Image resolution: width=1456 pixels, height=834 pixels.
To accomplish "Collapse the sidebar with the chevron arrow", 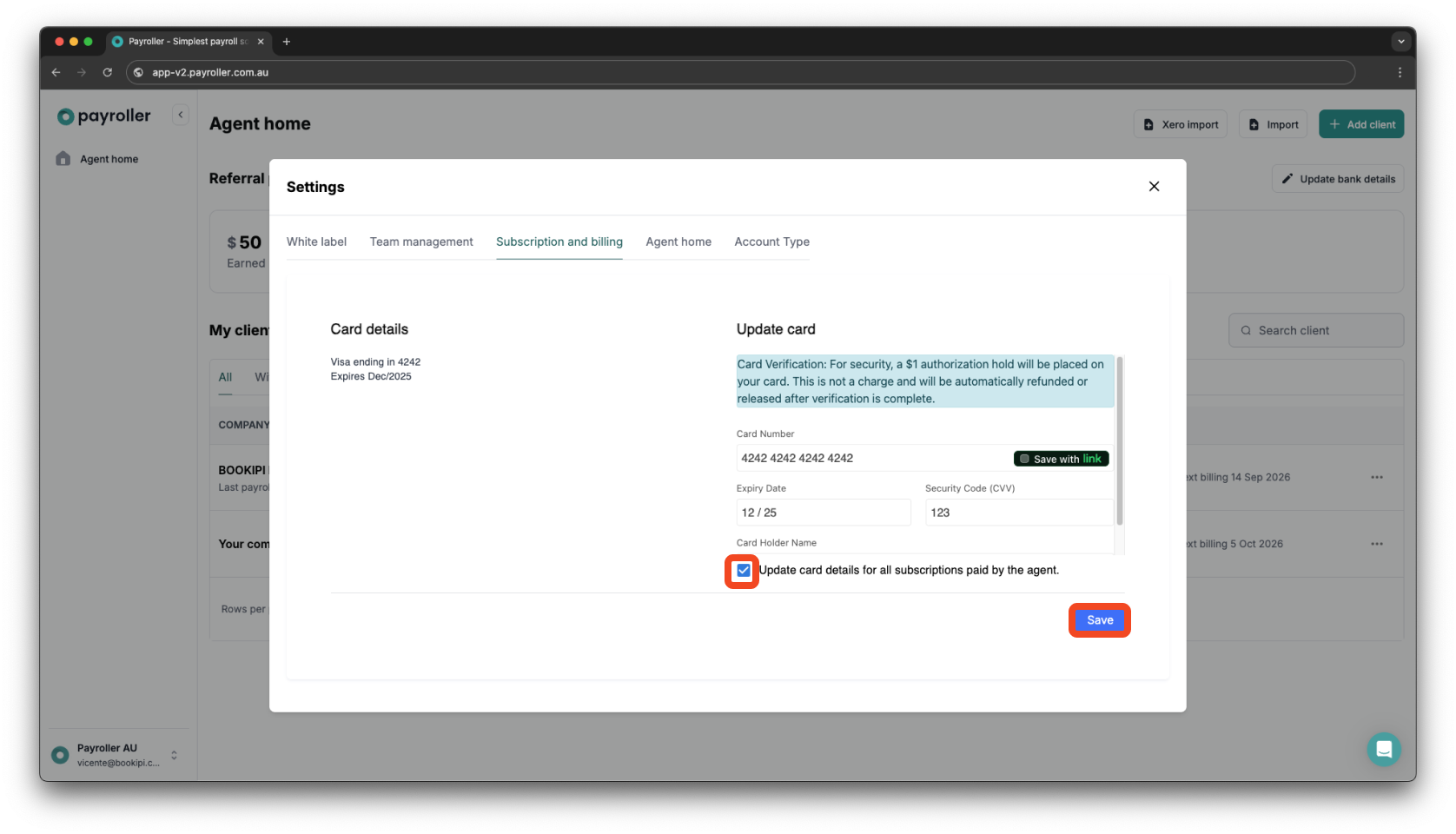I will (181, 114).
